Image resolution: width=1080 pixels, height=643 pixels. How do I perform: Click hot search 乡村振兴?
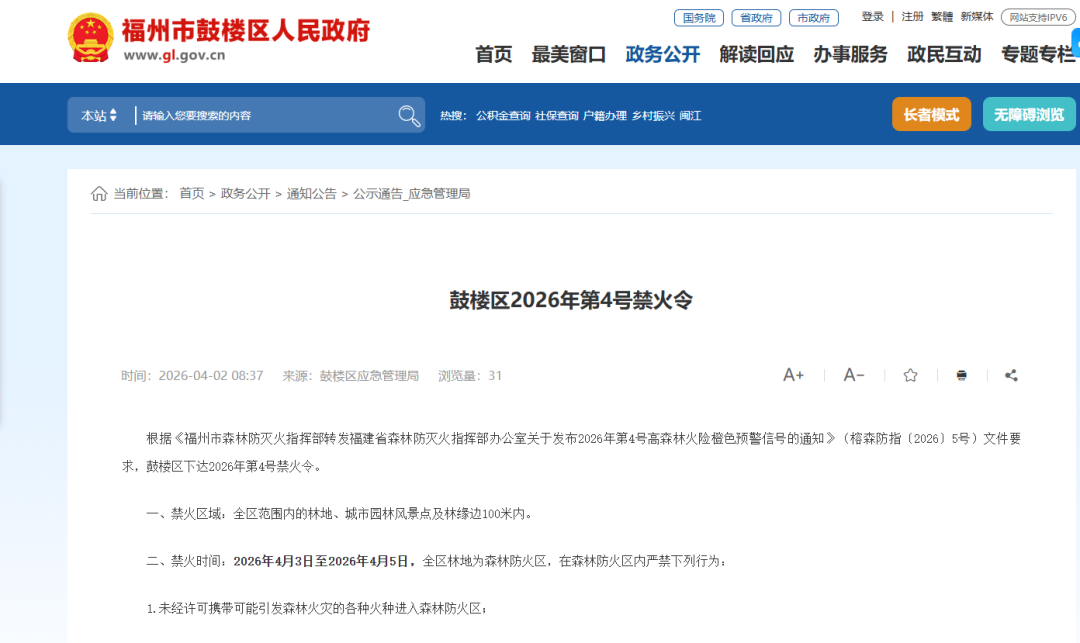point(653,116)
